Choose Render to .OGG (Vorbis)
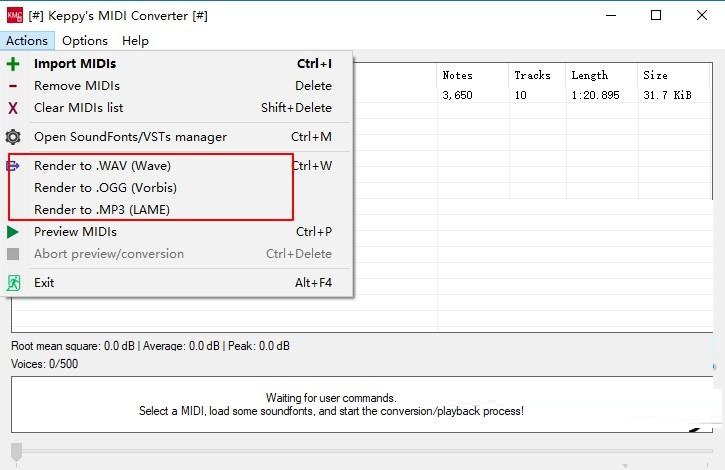The width and height of the screenshot is (725, 470). (x=178, y=188)
